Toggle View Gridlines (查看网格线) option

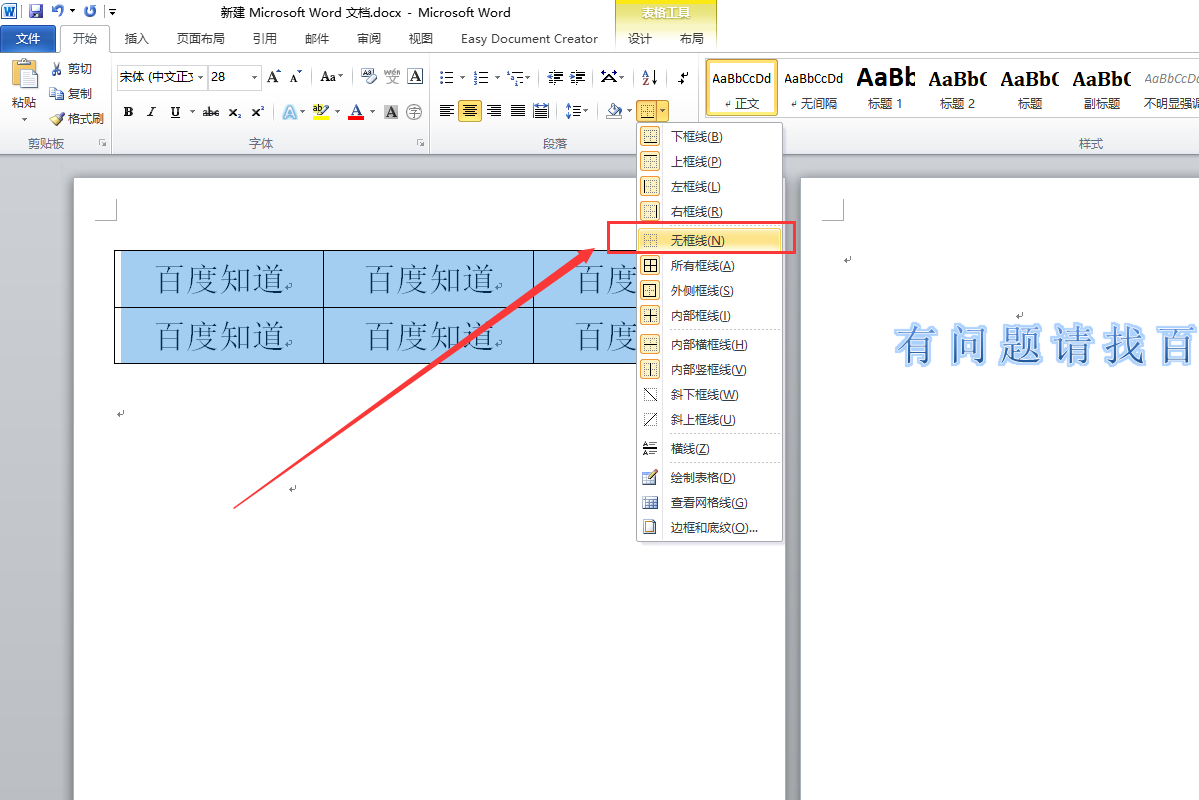coord(709,502)
